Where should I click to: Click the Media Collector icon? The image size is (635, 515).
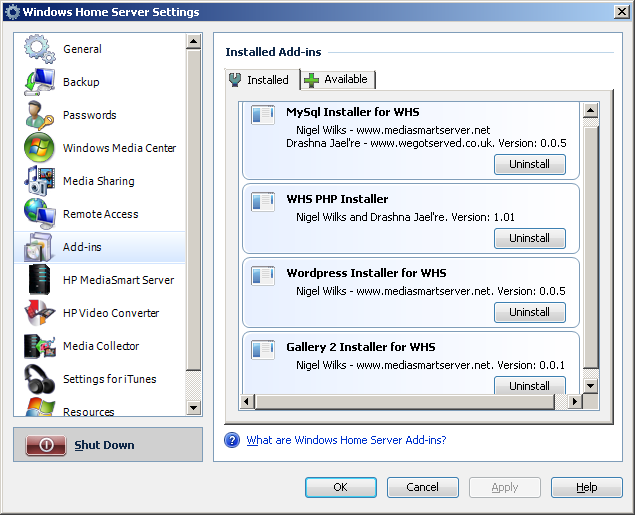pyautogui.click(x=39, y=346)
